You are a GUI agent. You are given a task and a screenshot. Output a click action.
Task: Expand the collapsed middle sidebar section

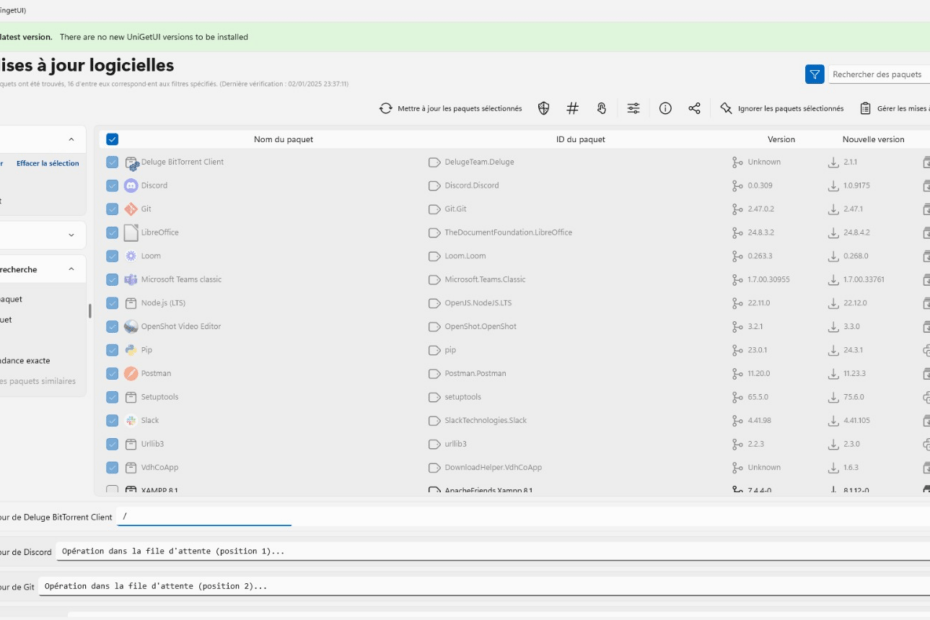tap(71, 235)
